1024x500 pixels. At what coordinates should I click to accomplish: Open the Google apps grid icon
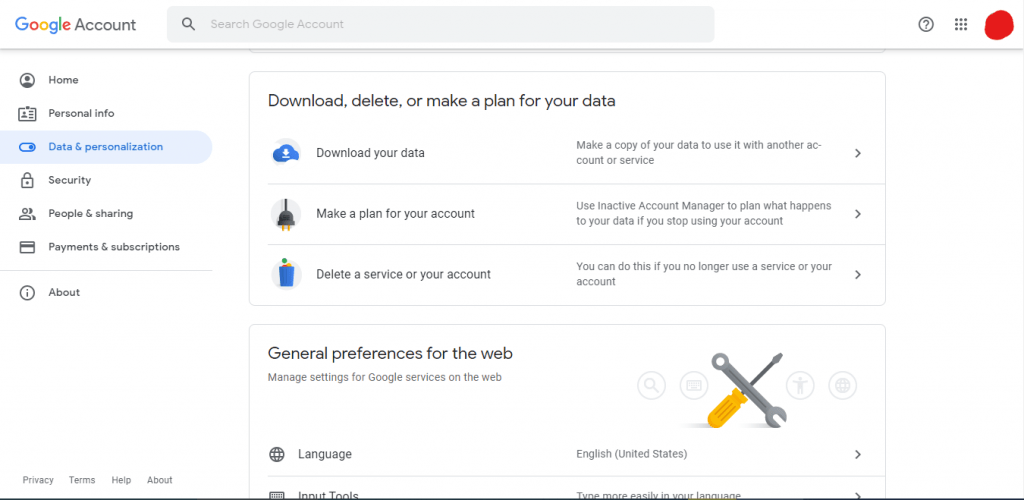pos(961,24)
